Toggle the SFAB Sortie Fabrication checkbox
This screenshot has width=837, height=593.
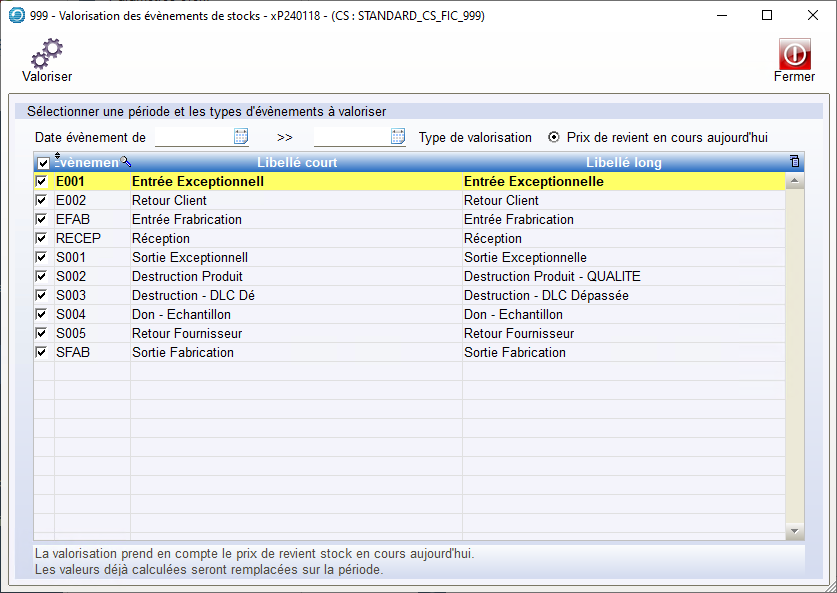[x=42, y=353]
